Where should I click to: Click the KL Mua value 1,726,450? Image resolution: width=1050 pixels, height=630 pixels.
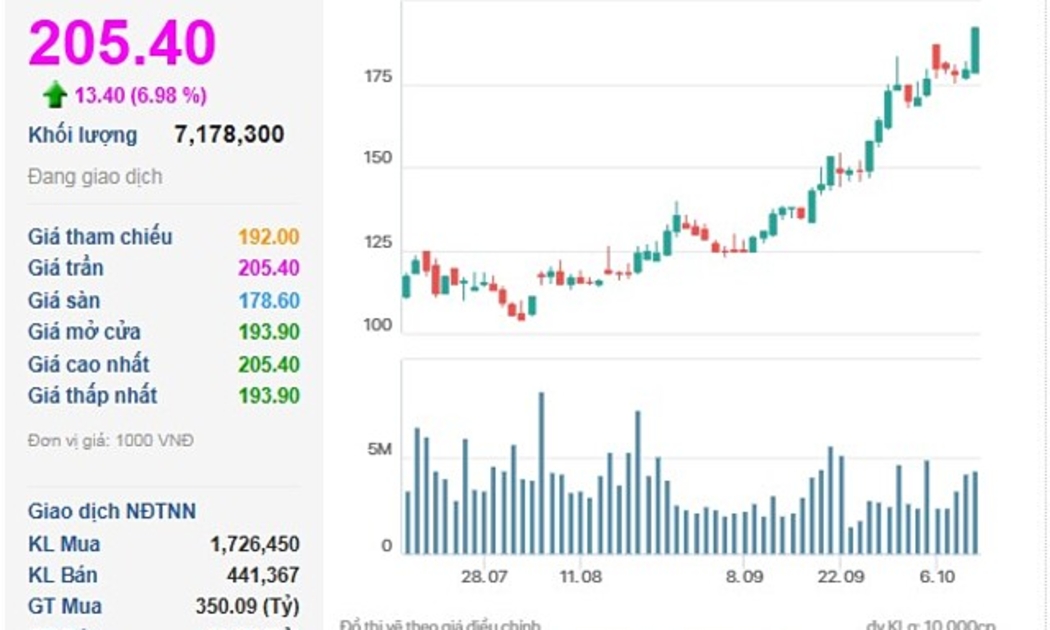(254, 545)
